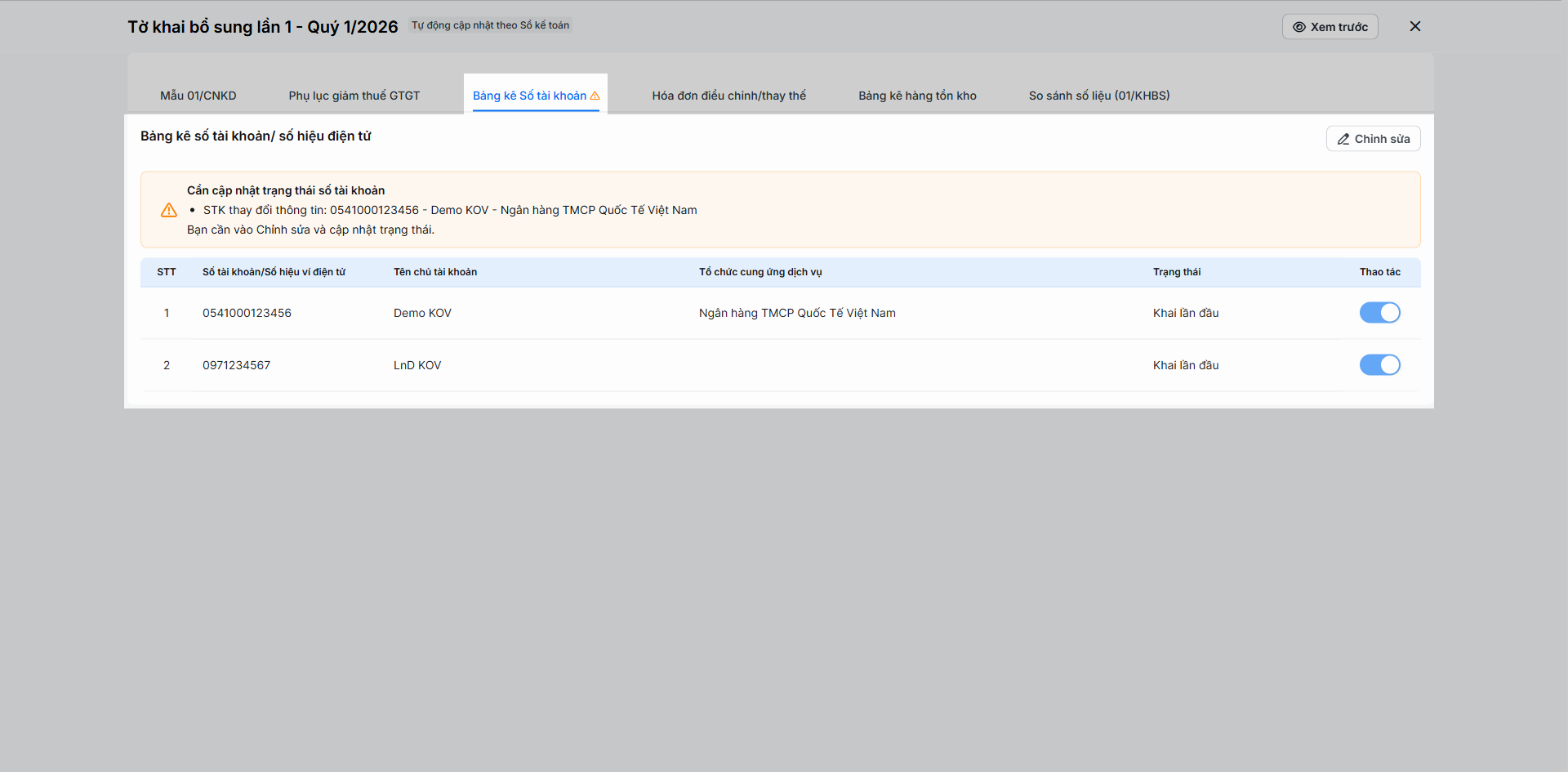Click Khai lần đầu status in row 1

pyautogui.click(x=1186, y=313)
